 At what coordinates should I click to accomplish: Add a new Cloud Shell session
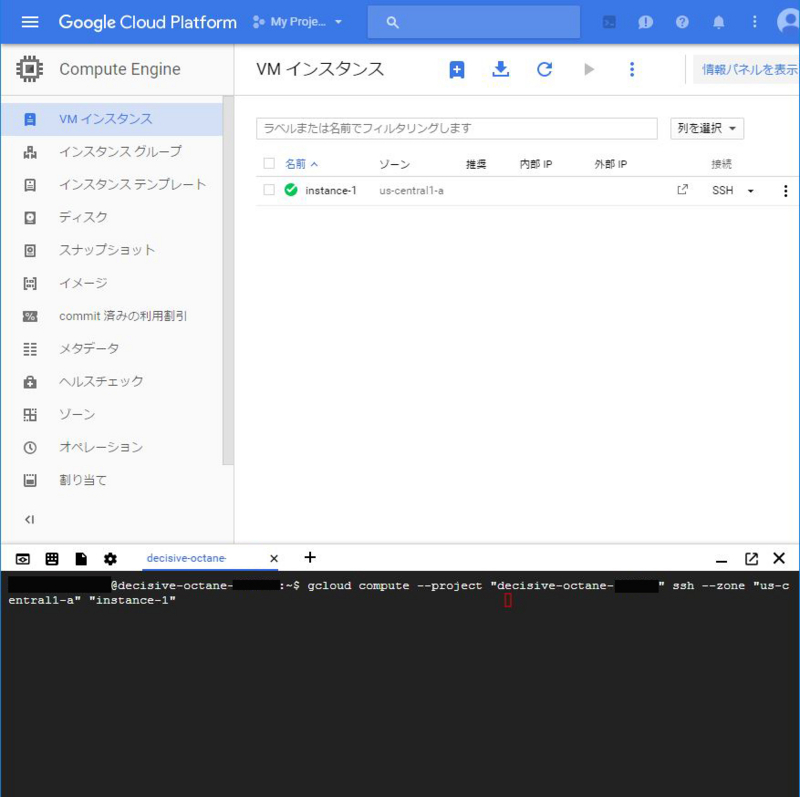tap(310, 557)
